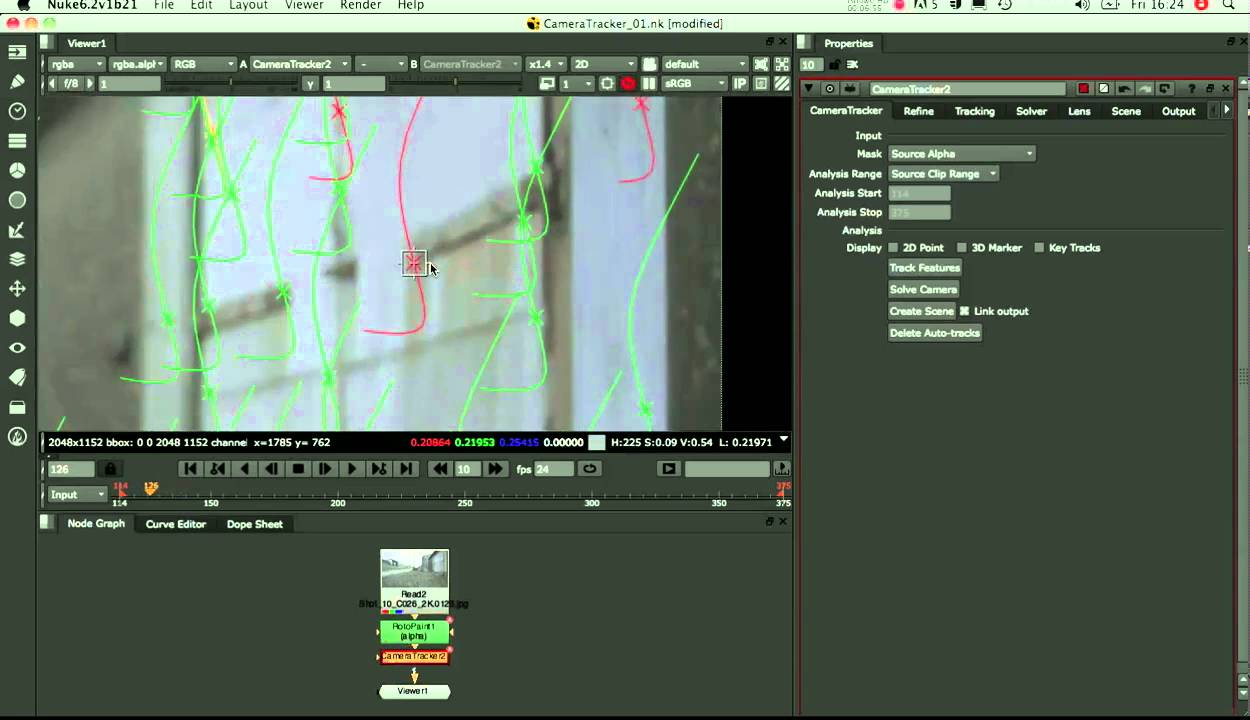This screenshot has width=1250, height=720.
Task: Open help for CameraTracker2 node
Action: point(1192,89)
